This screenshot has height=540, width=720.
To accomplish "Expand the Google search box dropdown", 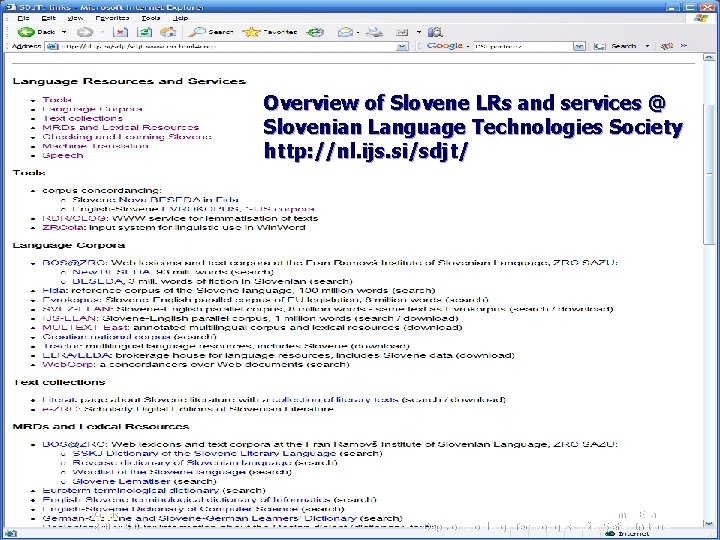I will (579, 46).
